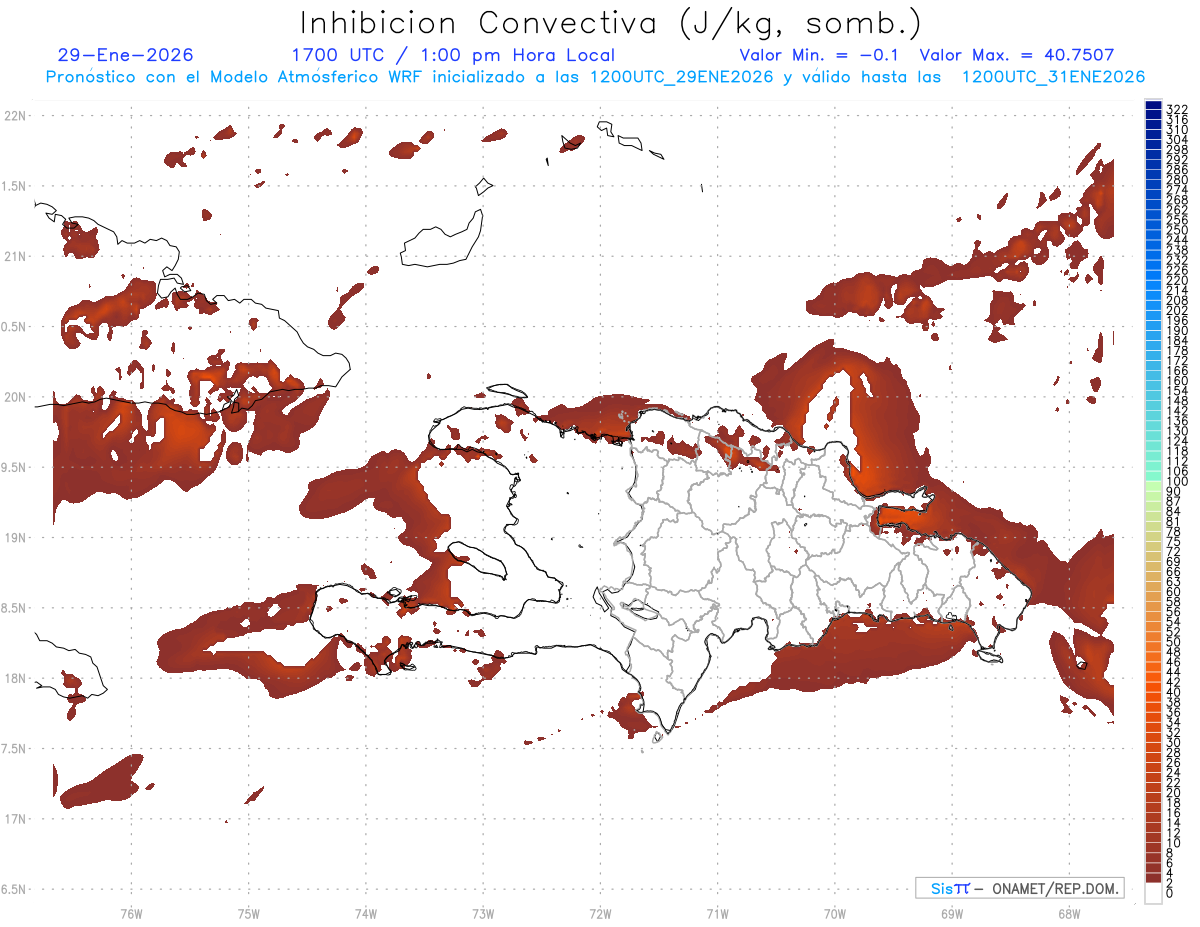This screenshot has height=927, width=1200.
Task: Click the '250' colorbar label
Action: click(x=1176, y=230)
